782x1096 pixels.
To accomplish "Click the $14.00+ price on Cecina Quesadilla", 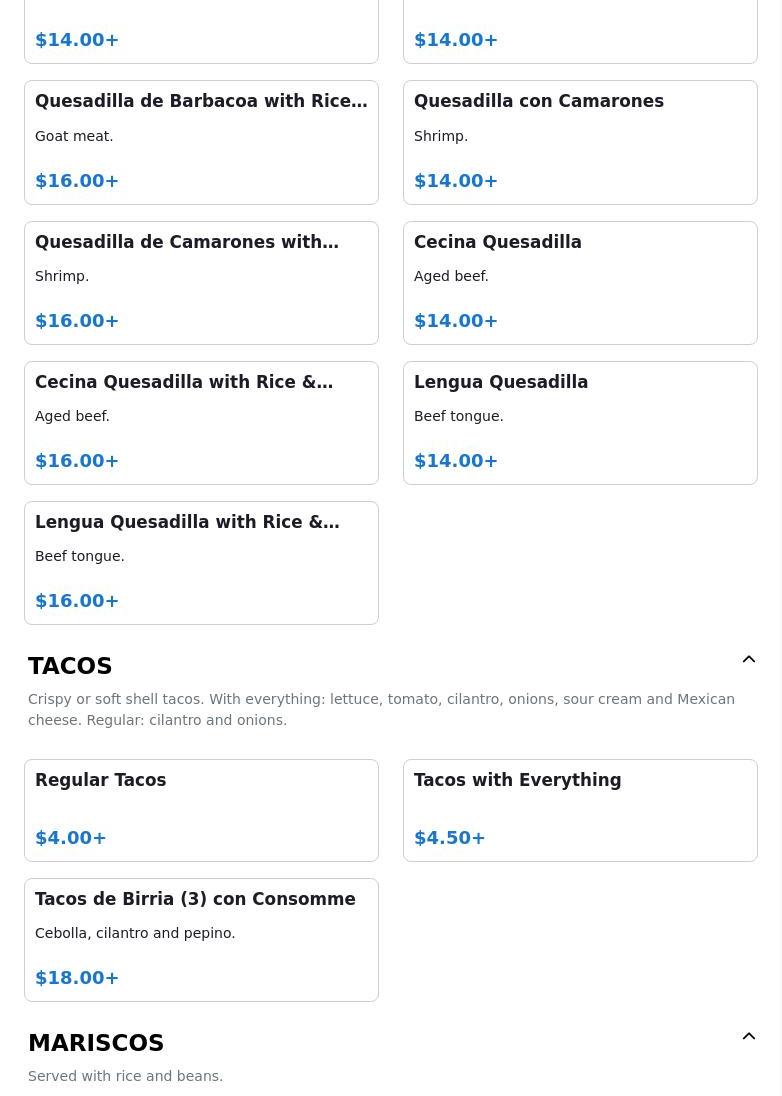I will pyautogui.click(x=456, y=321).
